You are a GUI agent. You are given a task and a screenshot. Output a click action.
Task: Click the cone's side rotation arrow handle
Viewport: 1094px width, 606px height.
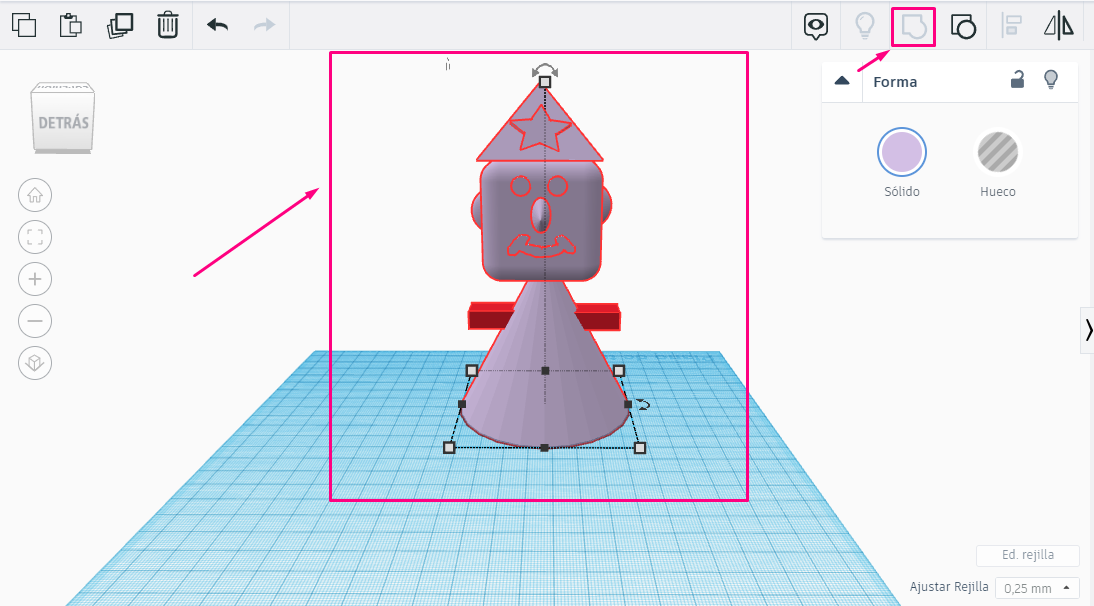tap(644, 404)
